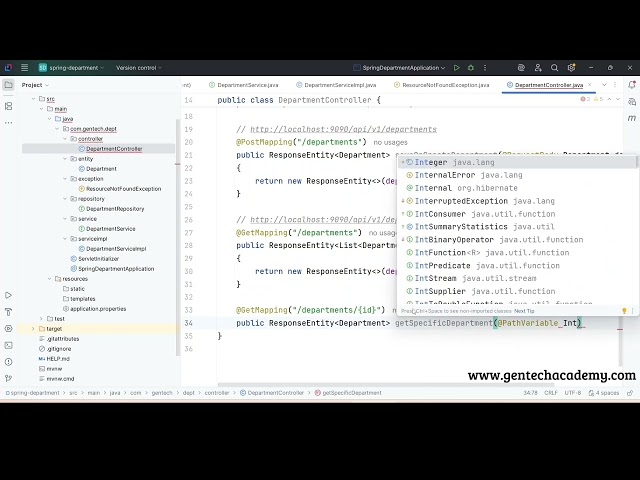Viewport: 640px width, 480px height.
Task: Open completion popup options menu
Action: coord(633,311)
